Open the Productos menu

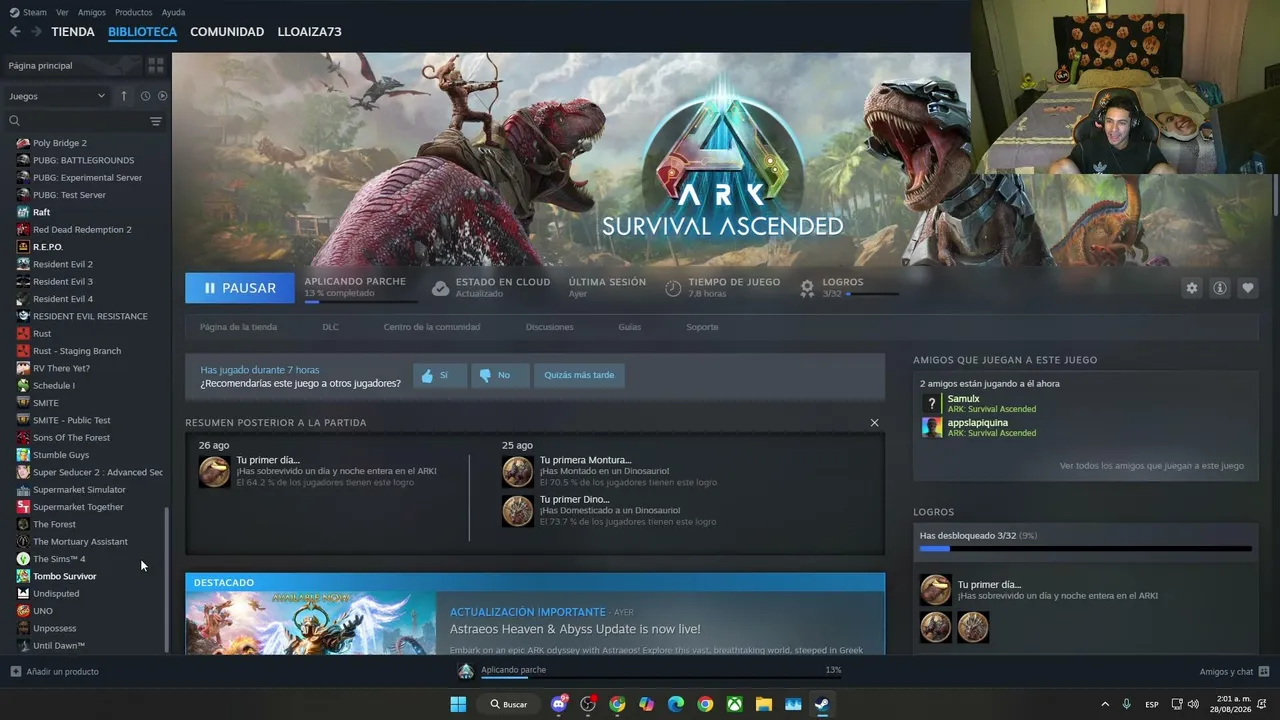click(x=134, y=12)
